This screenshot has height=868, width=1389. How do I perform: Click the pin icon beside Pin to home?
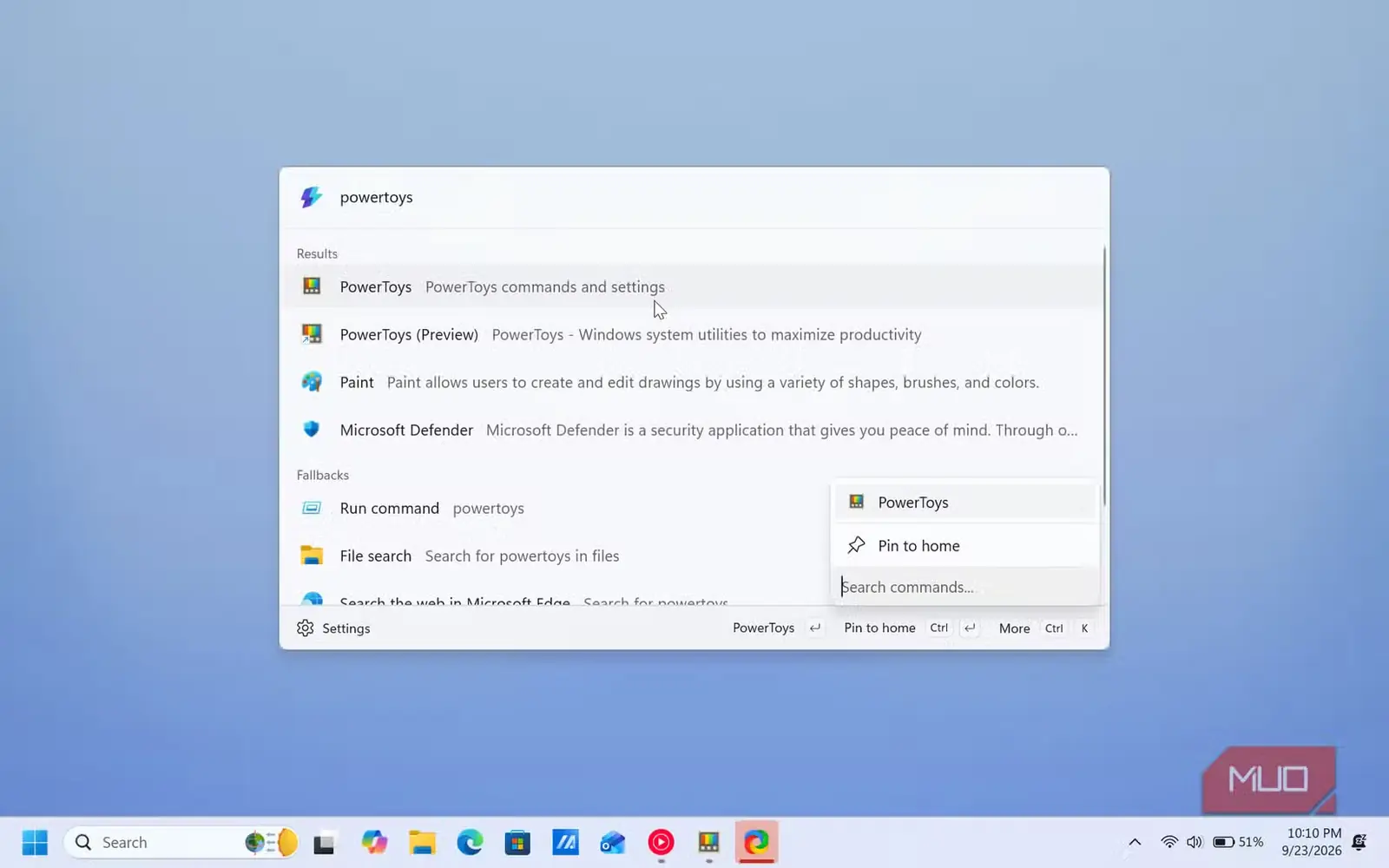(857, 545)
